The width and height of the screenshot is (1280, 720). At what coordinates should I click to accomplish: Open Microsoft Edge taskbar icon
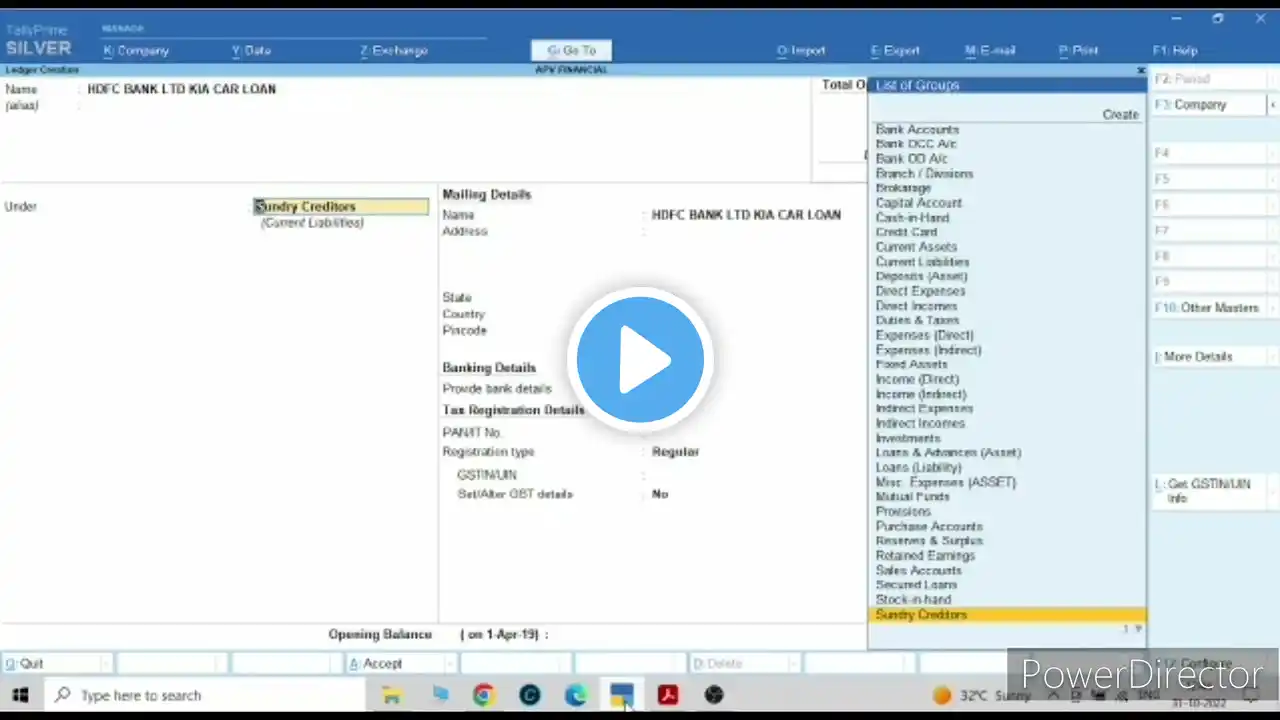[575, 695]
